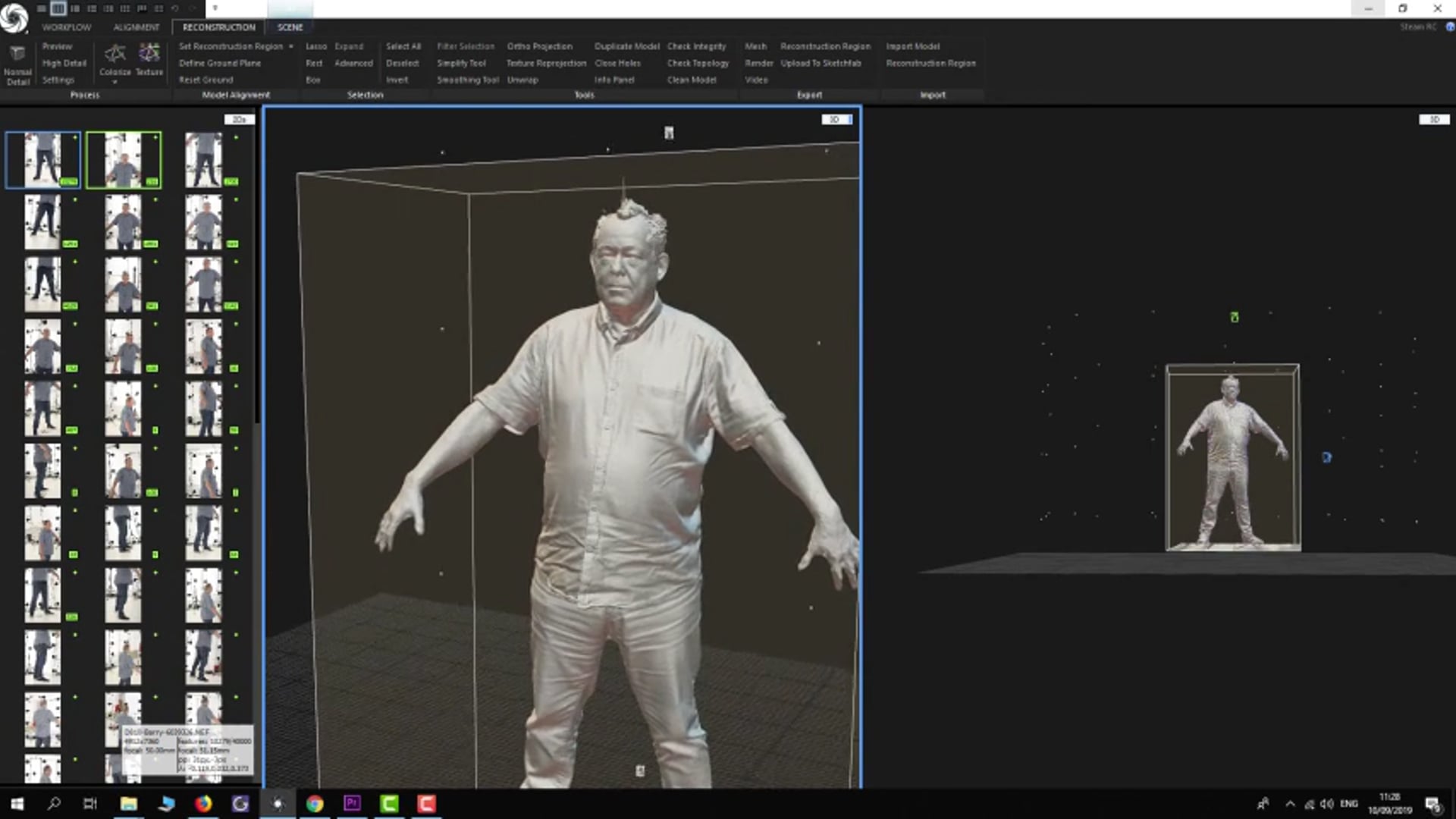Open File Explorer from the taskbar

click(129, 804)
